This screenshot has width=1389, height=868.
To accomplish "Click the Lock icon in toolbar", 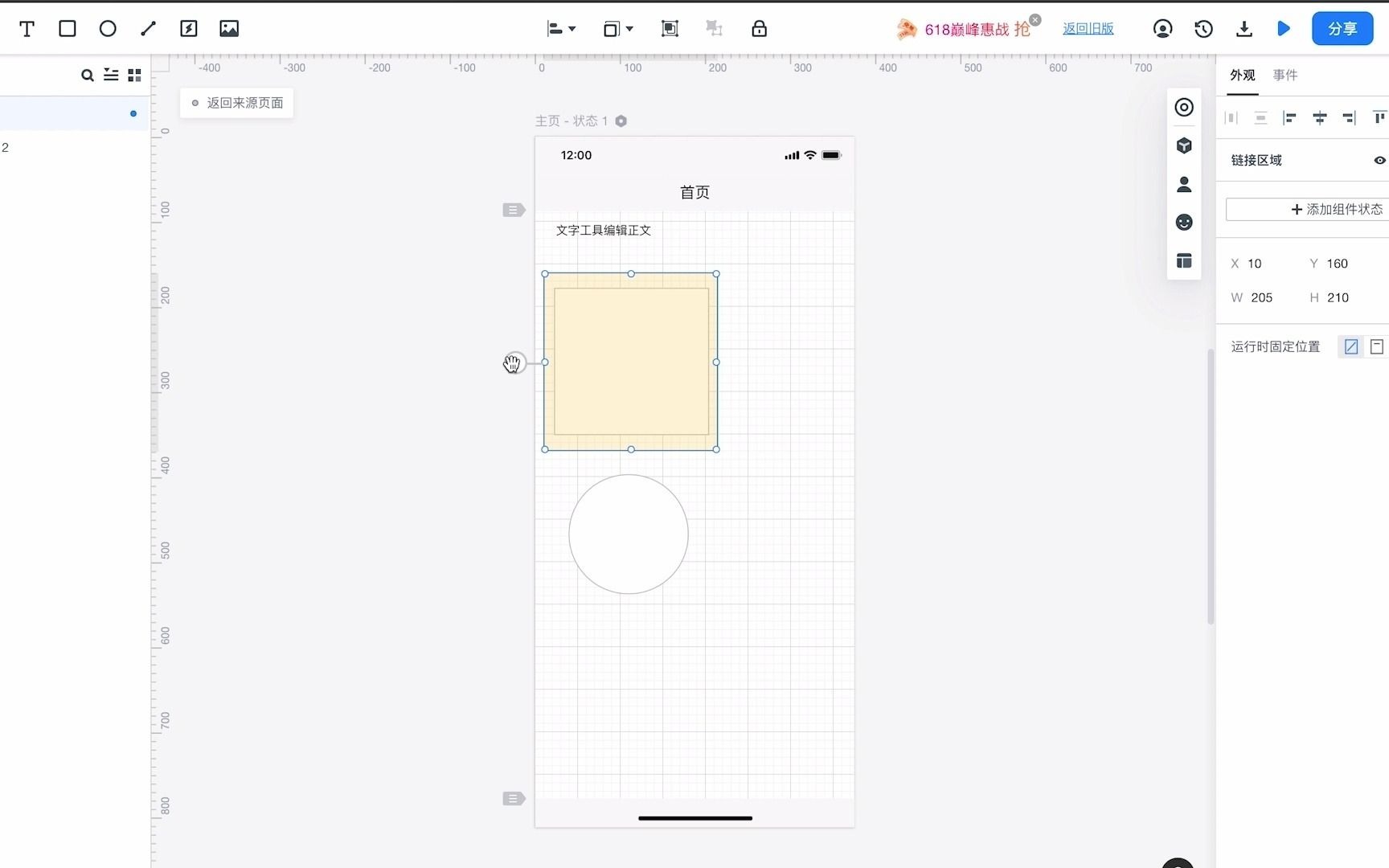I will [759, 29].
